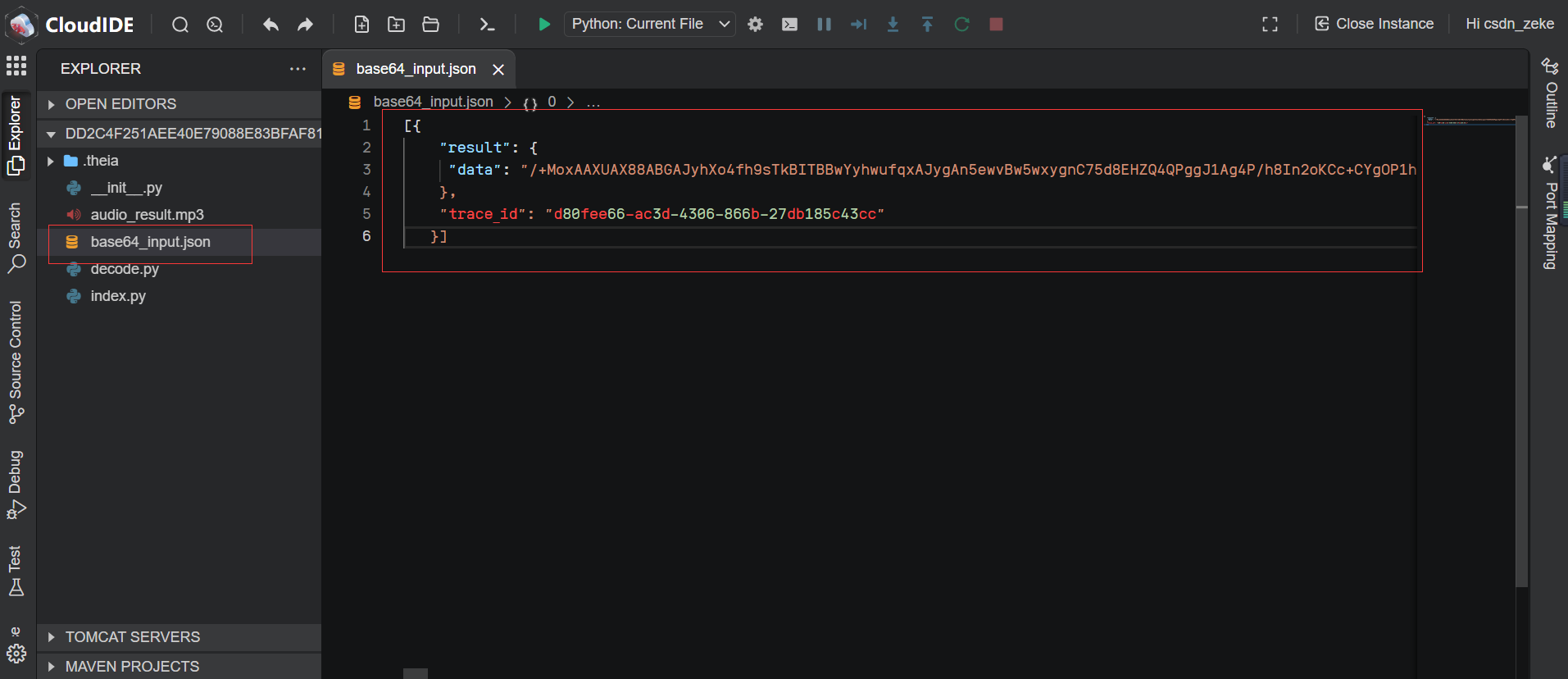This screenshot has width=1568, height=679.
Task: Toggle the Outline panel on right
Action: click(x=1550, y=94)
